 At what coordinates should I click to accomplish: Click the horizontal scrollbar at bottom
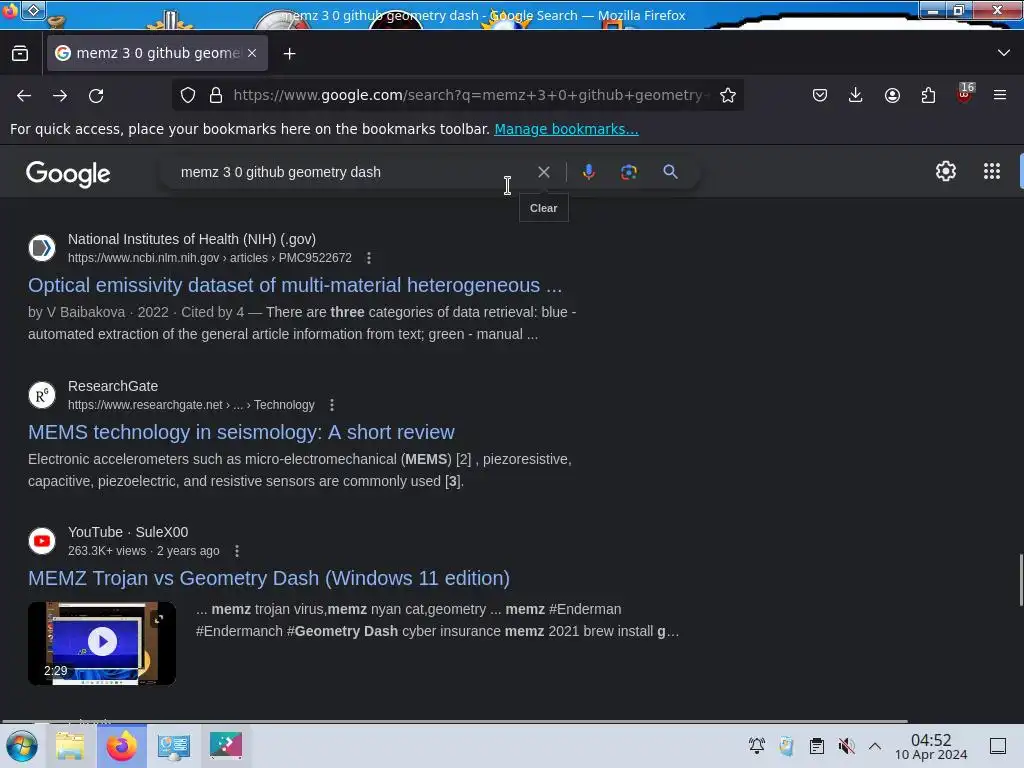pos(454,721)
